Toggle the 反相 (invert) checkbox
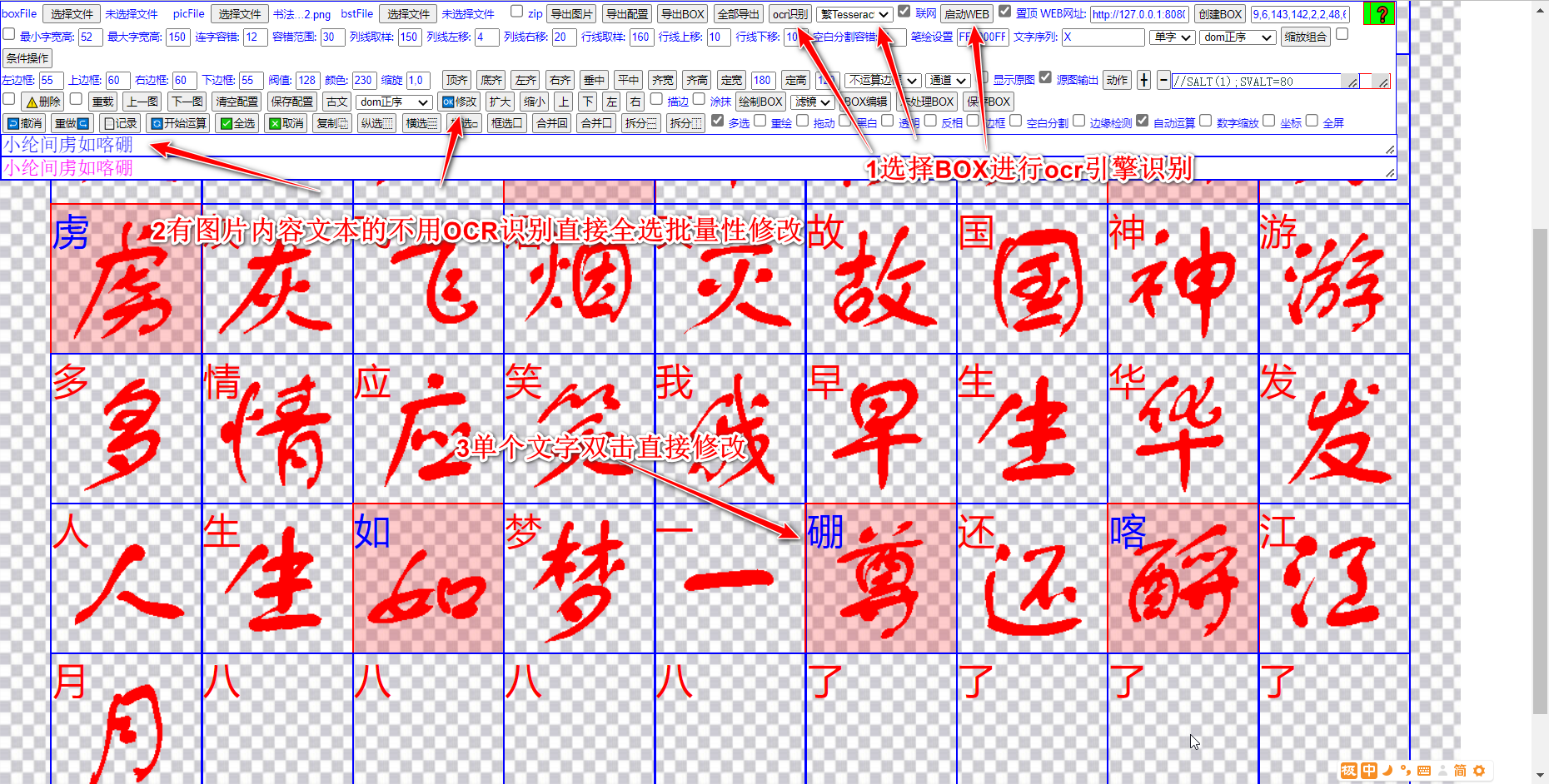This screenshot has width=1549, height=784. click(932, 121)
